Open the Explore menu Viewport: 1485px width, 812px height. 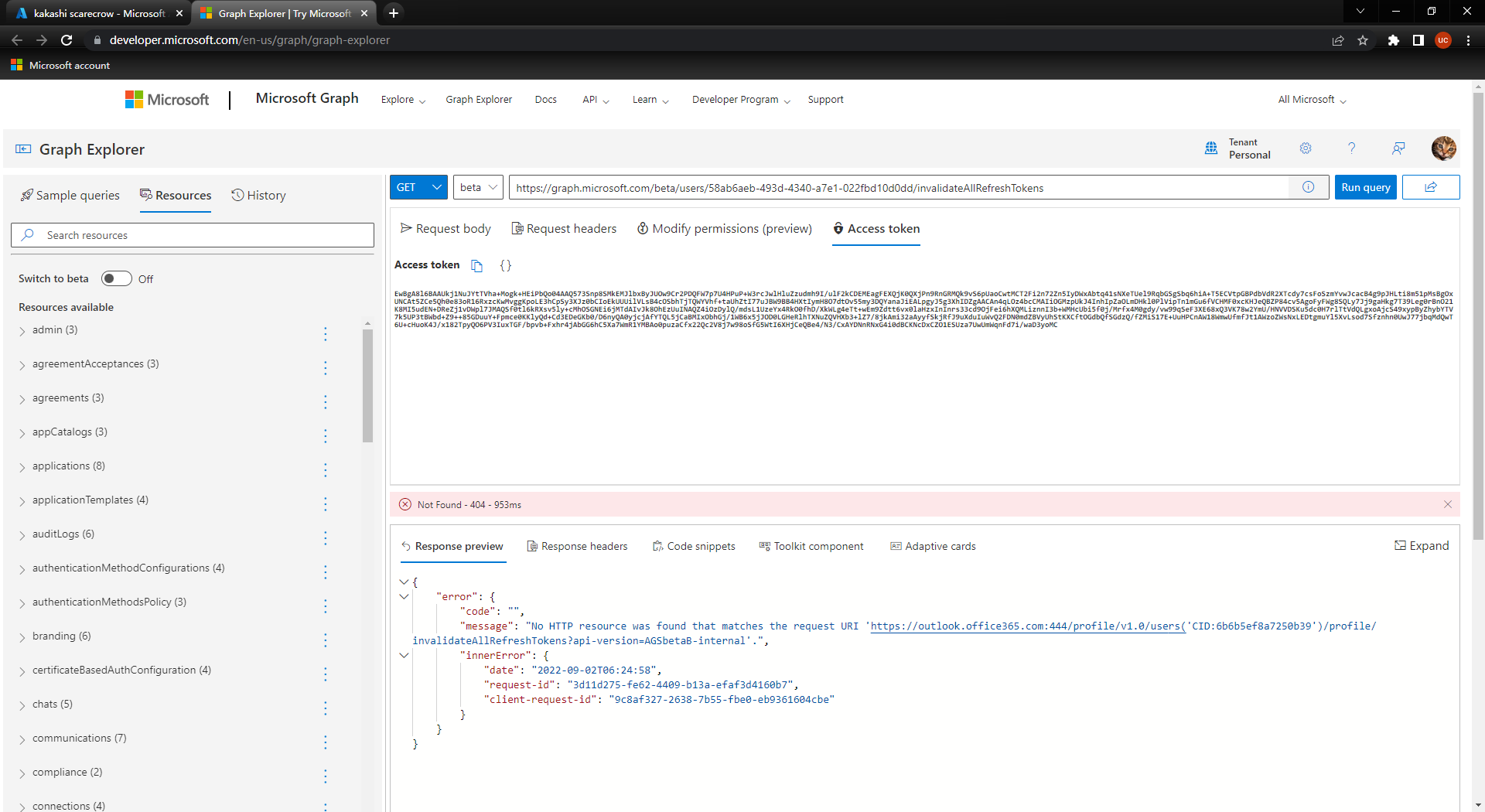[x=403, y=100]
